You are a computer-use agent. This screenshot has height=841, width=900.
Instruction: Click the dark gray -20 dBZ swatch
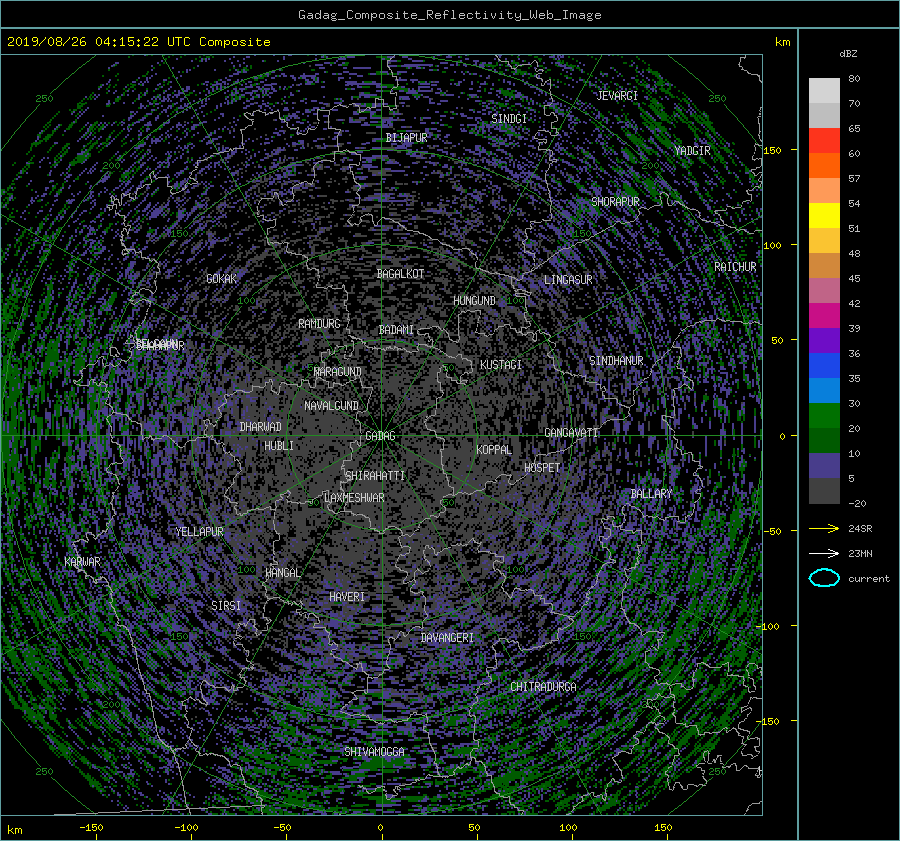click(x=824, y=491)
